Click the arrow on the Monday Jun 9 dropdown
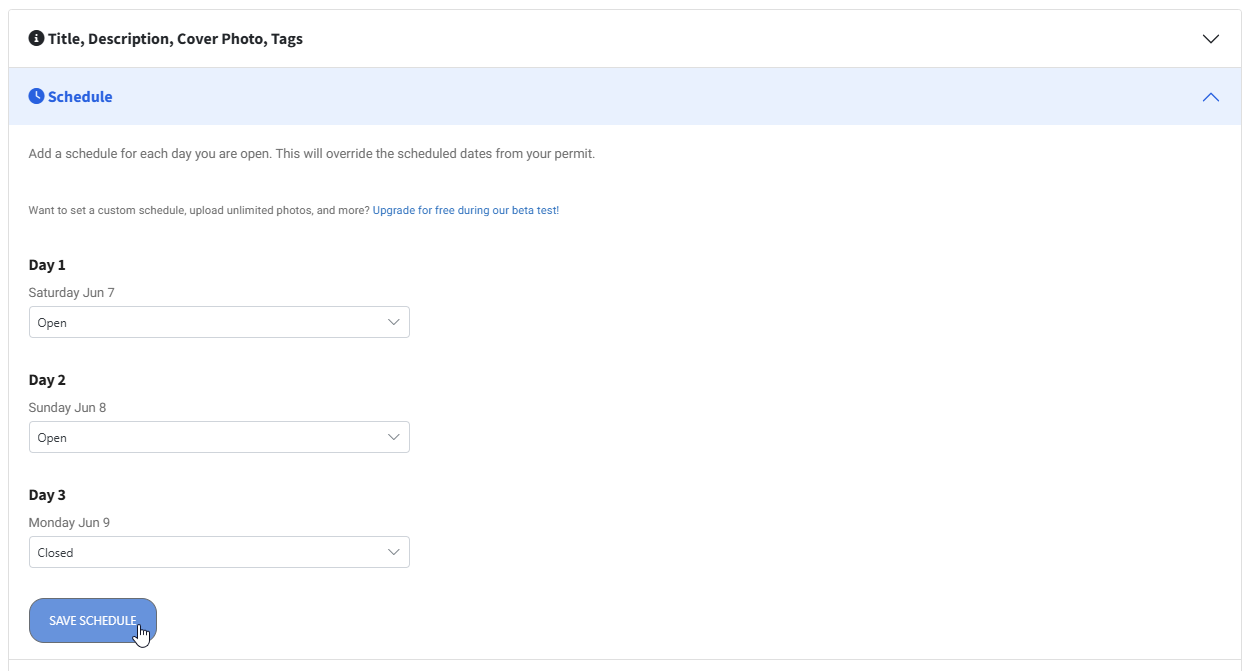 [394, 552]
